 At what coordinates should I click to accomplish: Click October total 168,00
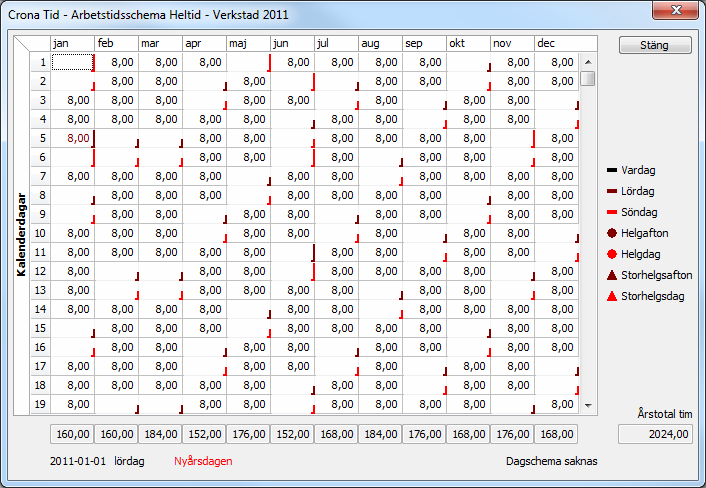click(x=468, y=434)
